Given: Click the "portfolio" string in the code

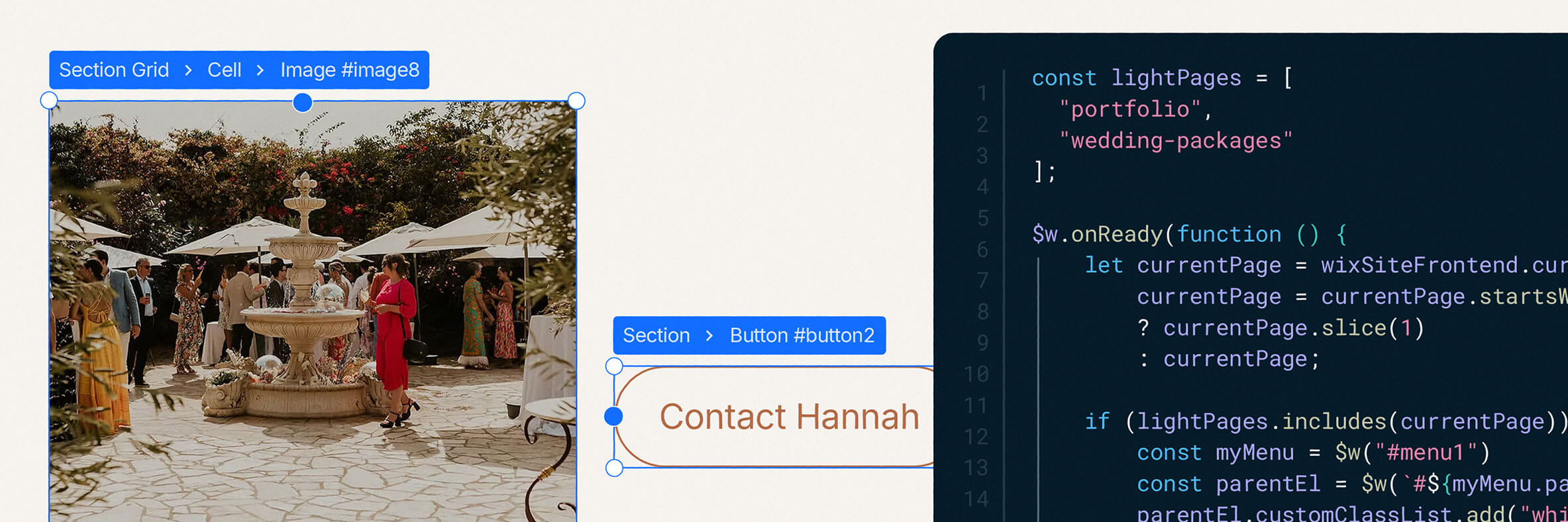Looking at the screenshot, I should (1129, 109).
